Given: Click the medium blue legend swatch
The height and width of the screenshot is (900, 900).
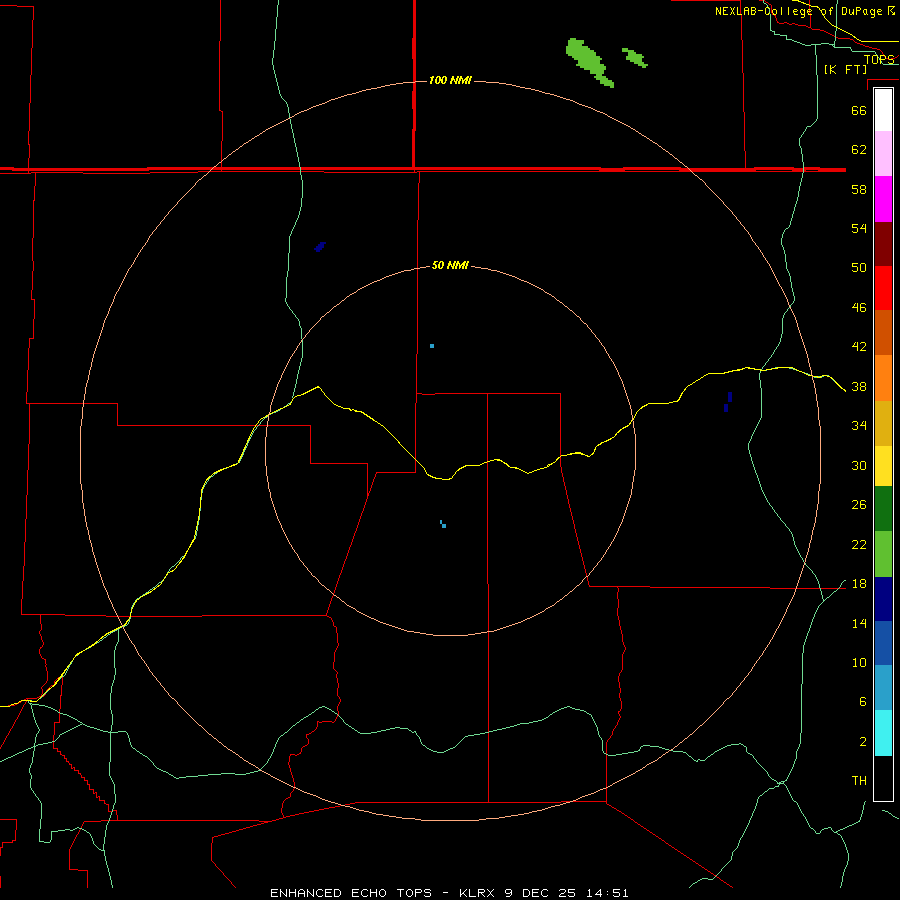Looking at the screenshot, I should 883,643.
